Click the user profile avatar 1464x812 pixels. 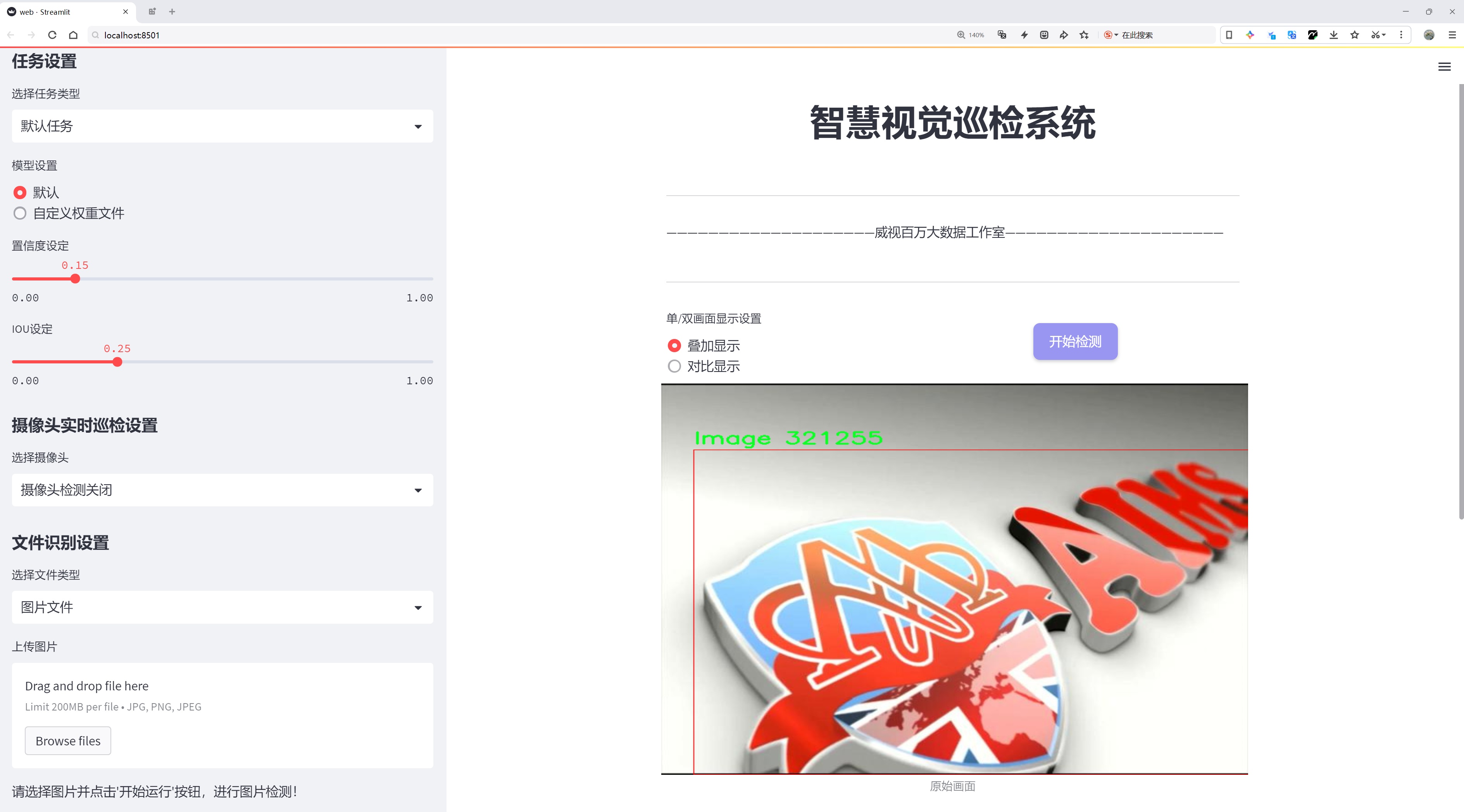point(1429,35)
